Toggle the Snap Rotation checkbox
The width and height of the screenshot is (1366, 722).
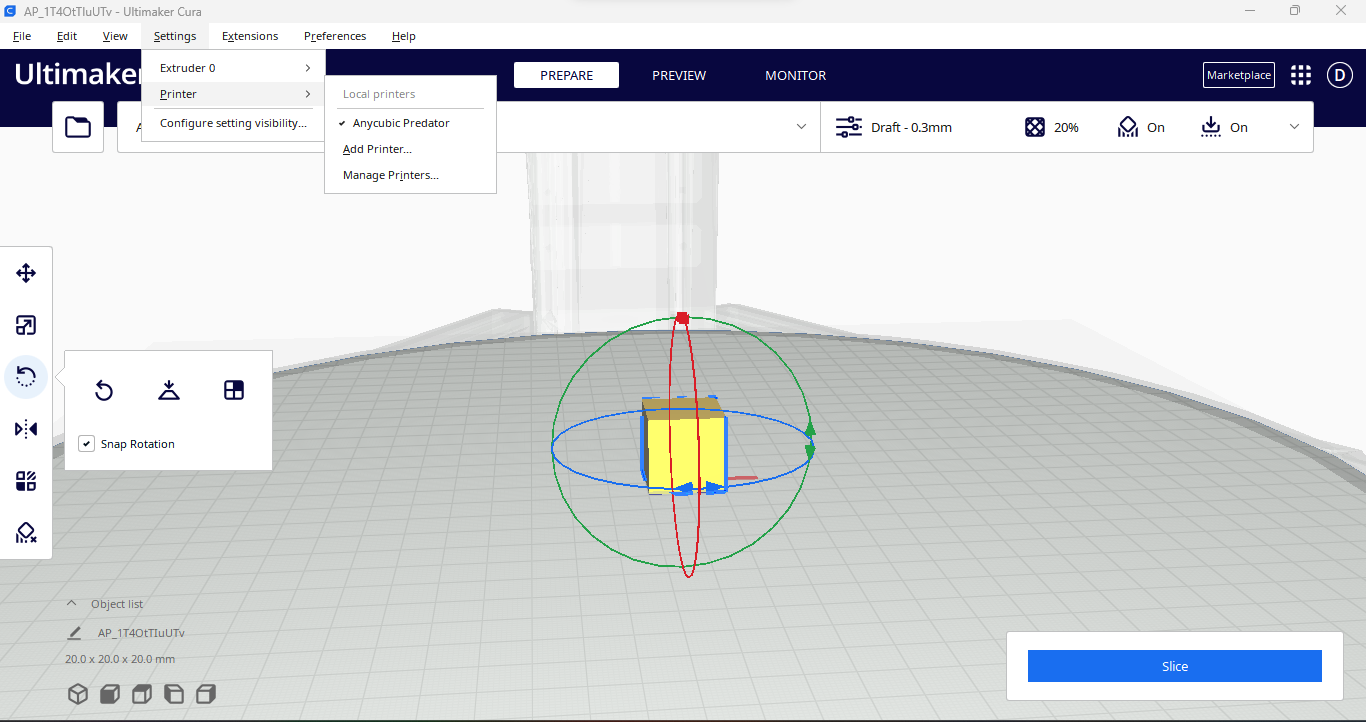(87, 444)
